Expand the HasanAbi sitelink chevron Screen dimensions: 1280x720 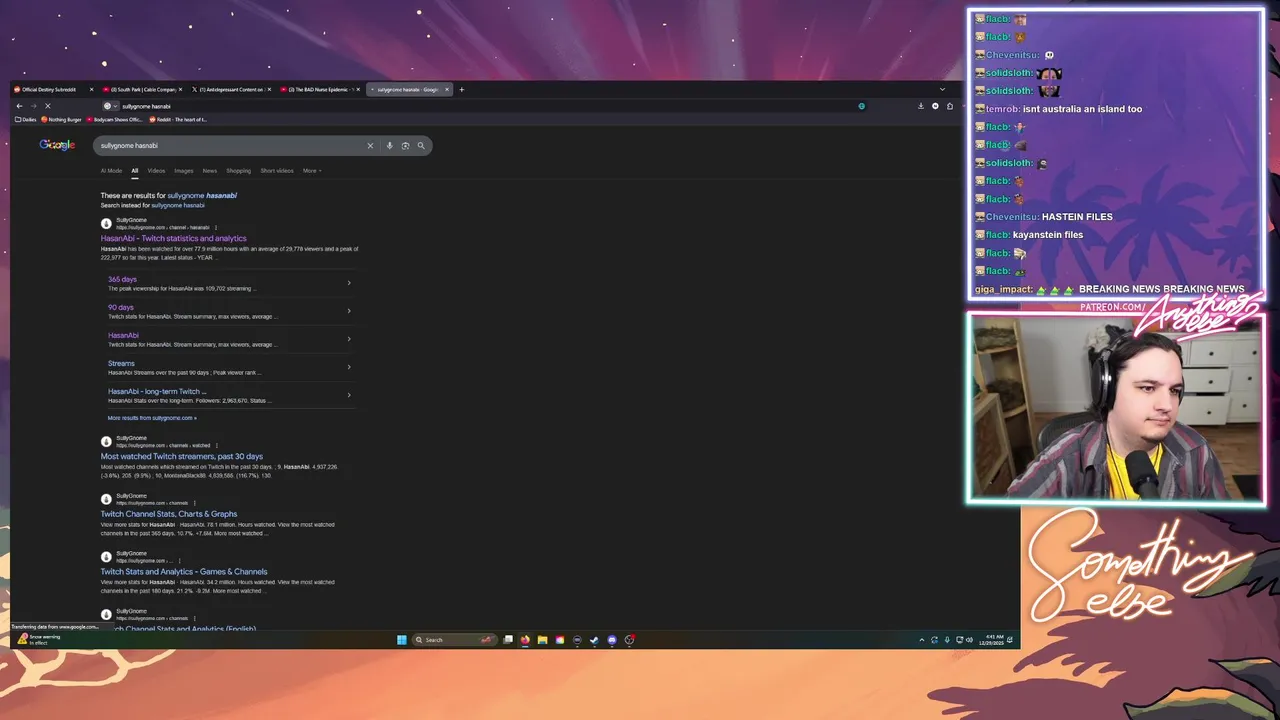349,339
